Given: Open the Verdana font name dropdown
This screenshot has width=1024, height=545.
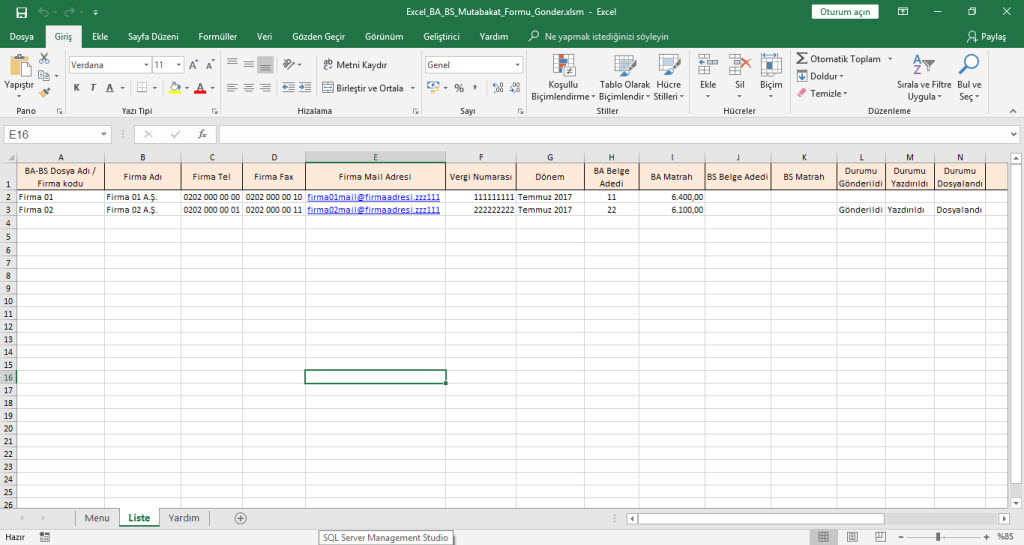Looking at the screenshot, I should tap(145, 65).
